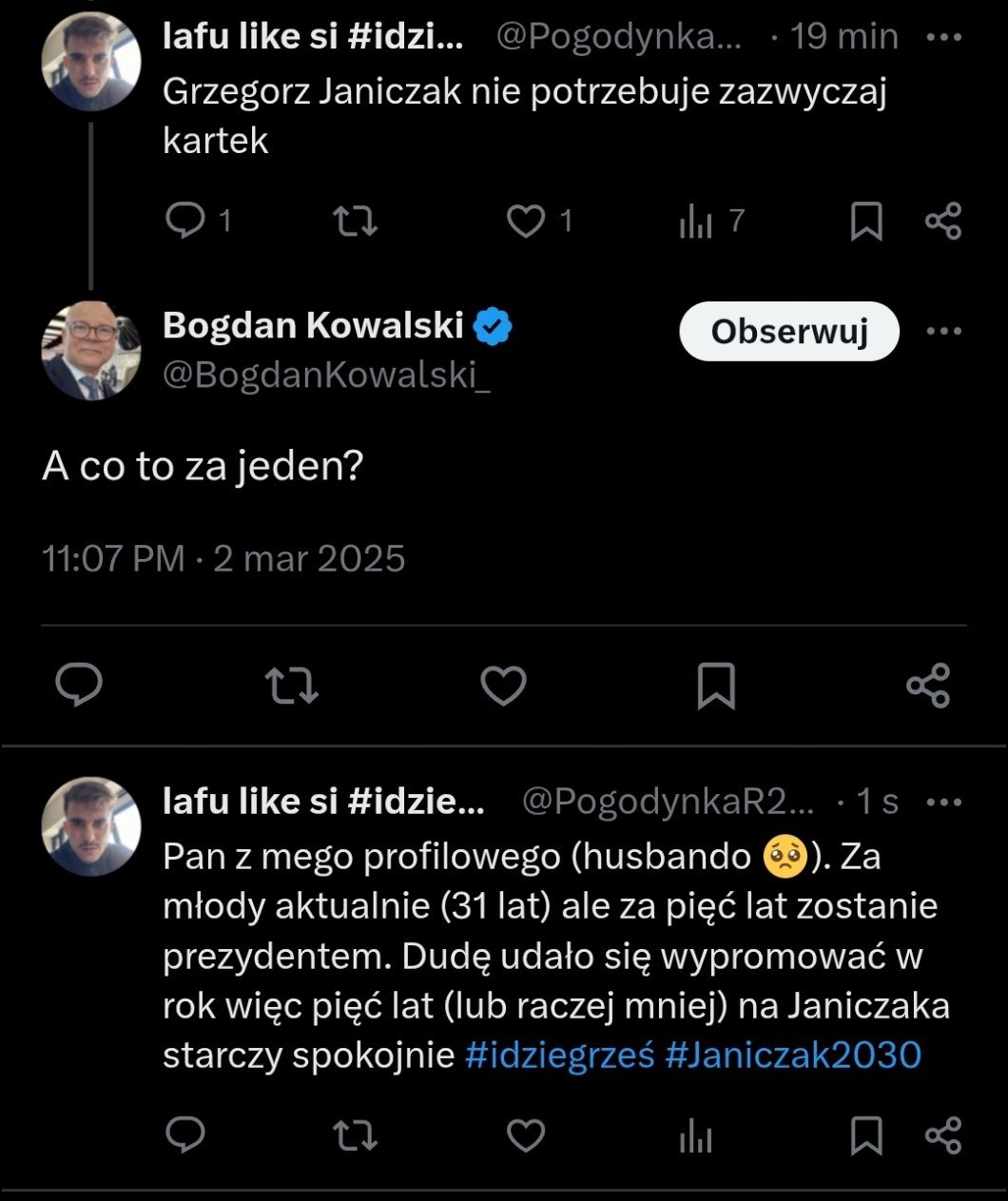This screenshot has width=1008, height=1201.
Task: Share the top tweet about kartek
Action: (x=942, y=221)
